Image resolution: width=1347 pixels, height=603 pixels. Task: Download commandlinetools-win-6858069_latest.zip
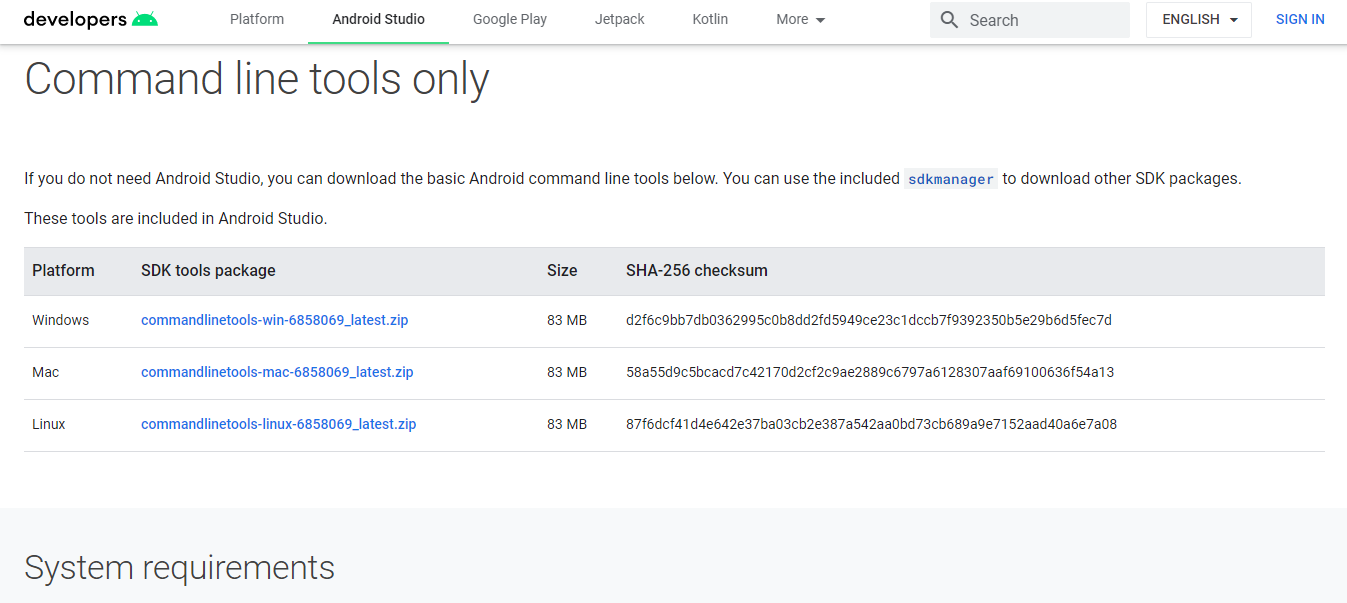coord(274,320)
